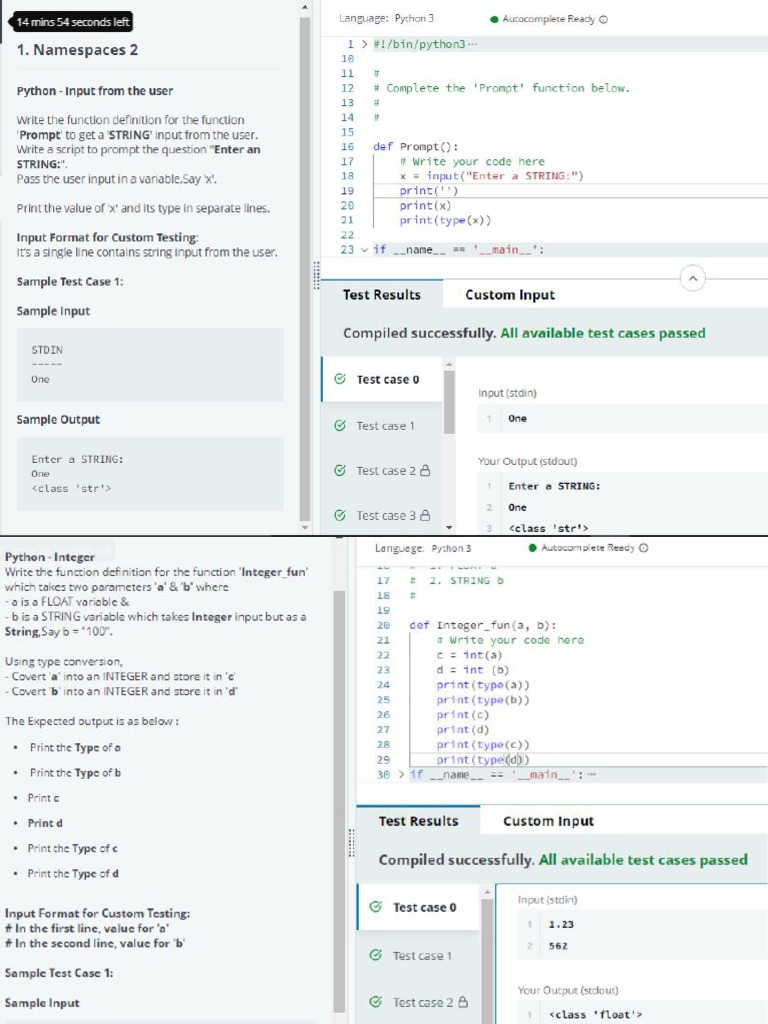768x1024 pixels.
Task: Click the panel resize handle left of the Integer_fun Test Results
Action: (x=351, y=839)
